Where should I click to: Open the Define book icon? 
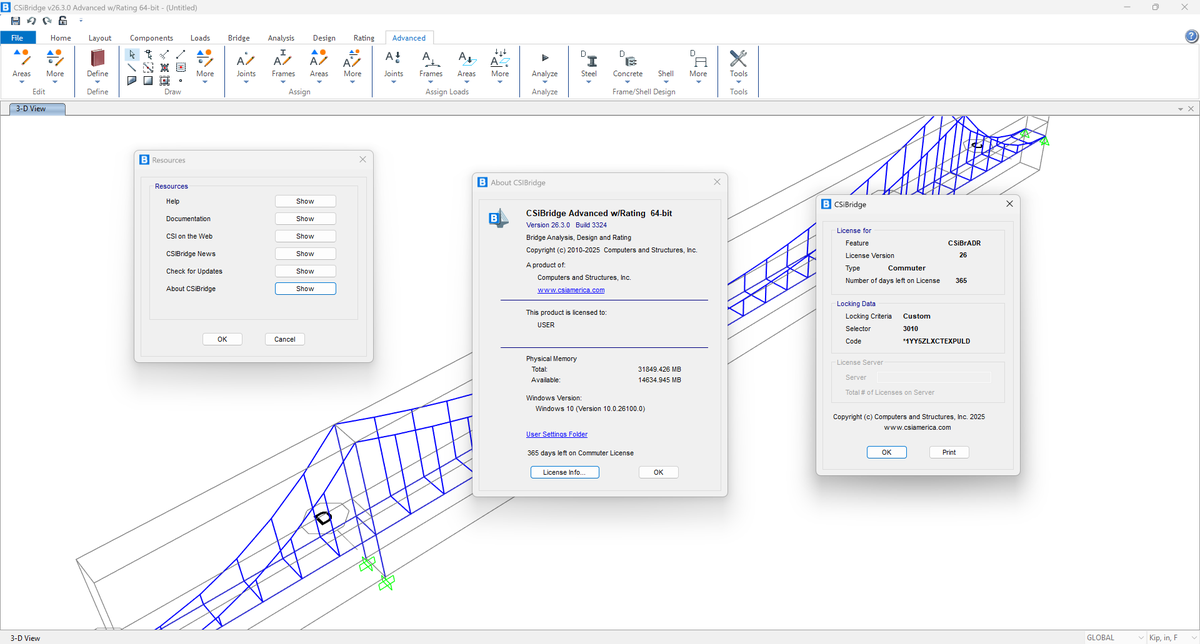point(97,57)
